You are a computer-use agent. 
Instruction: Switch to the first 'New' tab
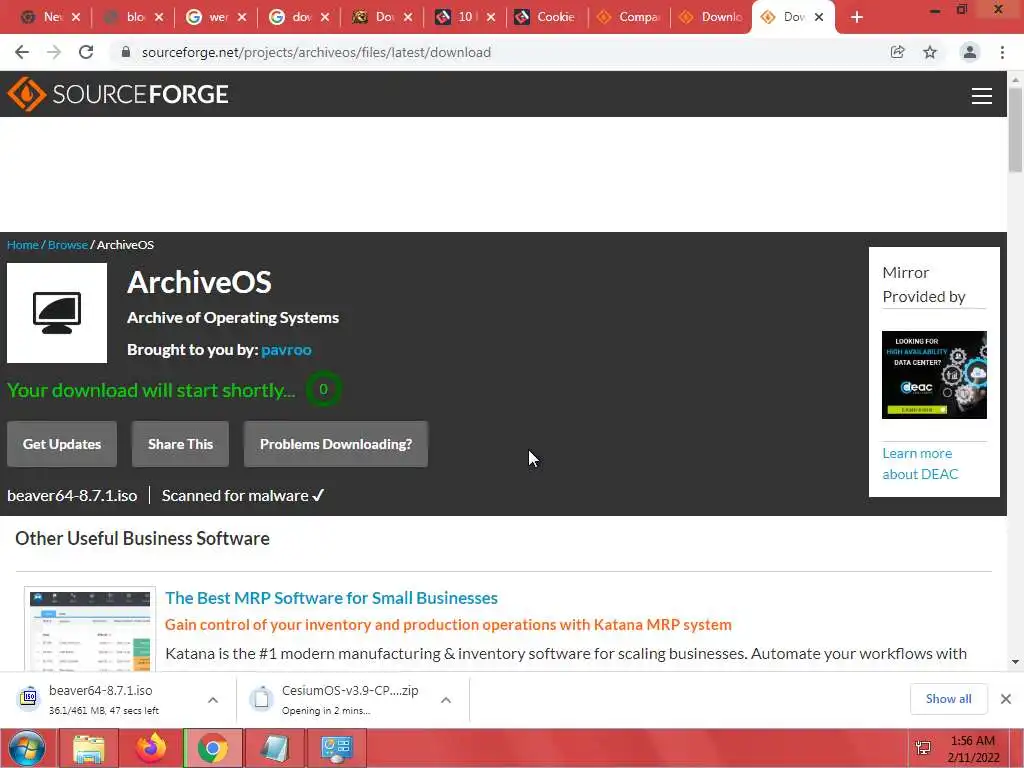[49, 17]
